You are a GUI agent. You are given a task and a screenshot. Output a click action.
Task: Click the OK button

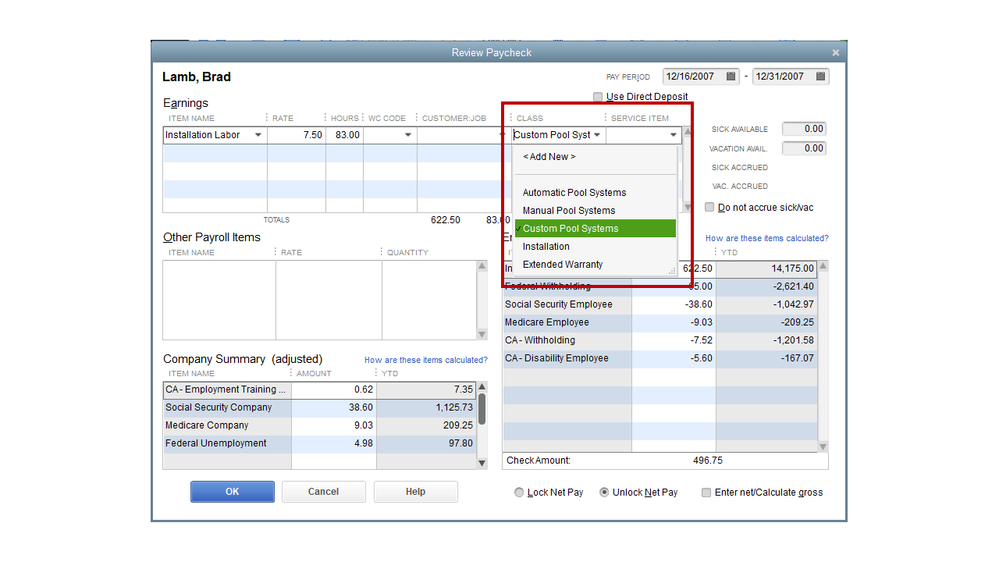(x=232, y=492)
